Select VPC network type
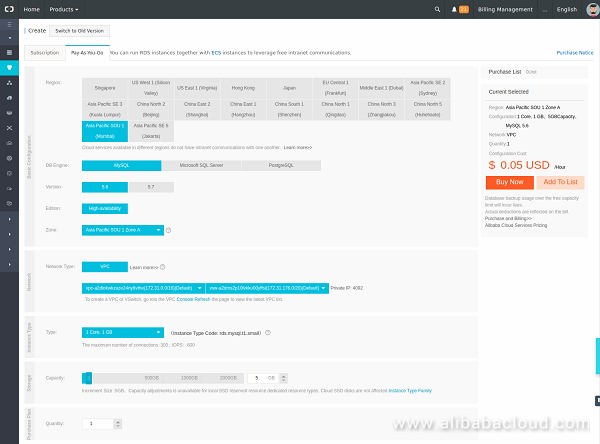600x444 pixels. click(x=105, y=267)
